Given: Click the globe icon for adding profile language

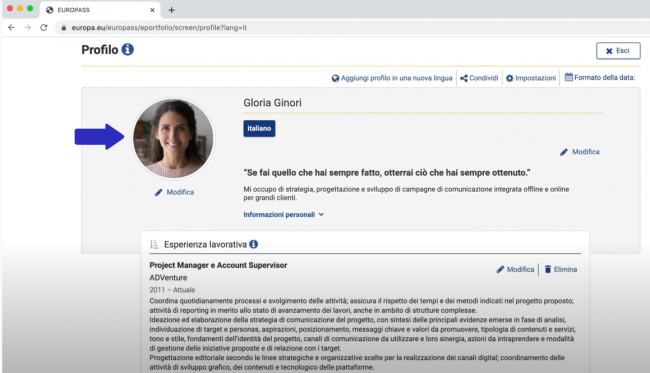Looking at the screenshot, I should [335, 78].
